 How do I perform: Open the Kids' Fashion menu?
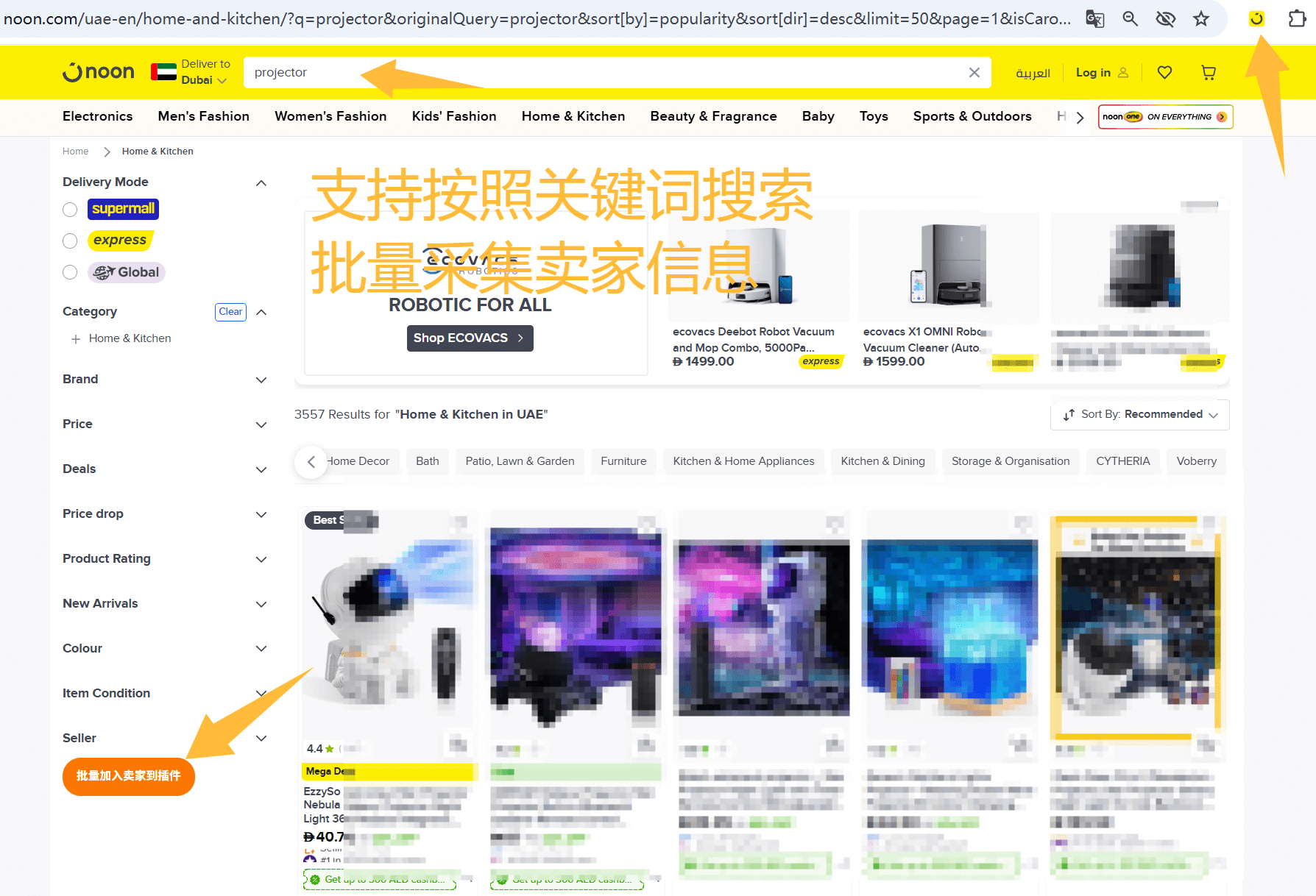(x=454, y=116)
